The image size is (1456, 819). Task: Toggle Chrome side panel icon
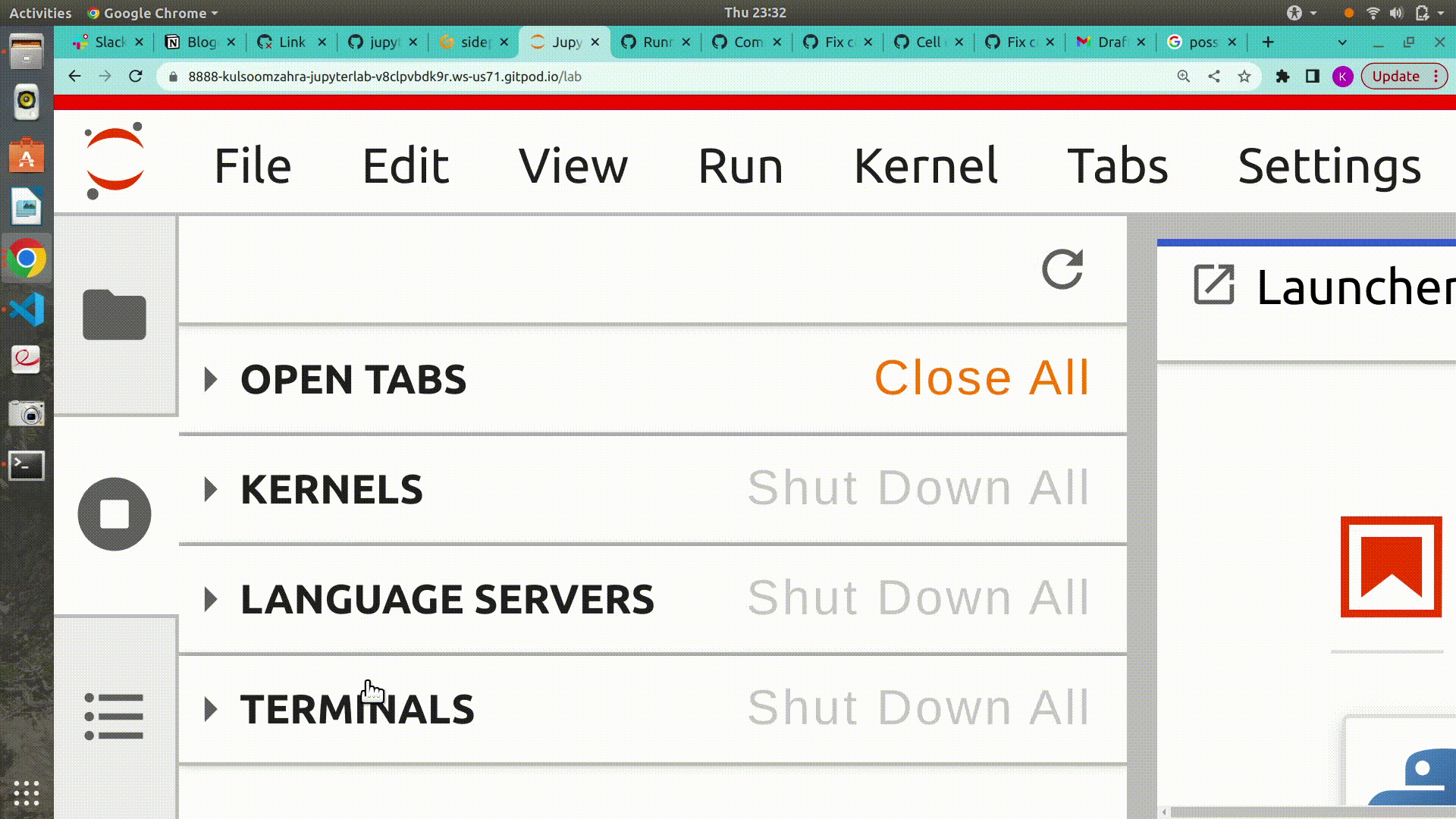click(1313, 77)
